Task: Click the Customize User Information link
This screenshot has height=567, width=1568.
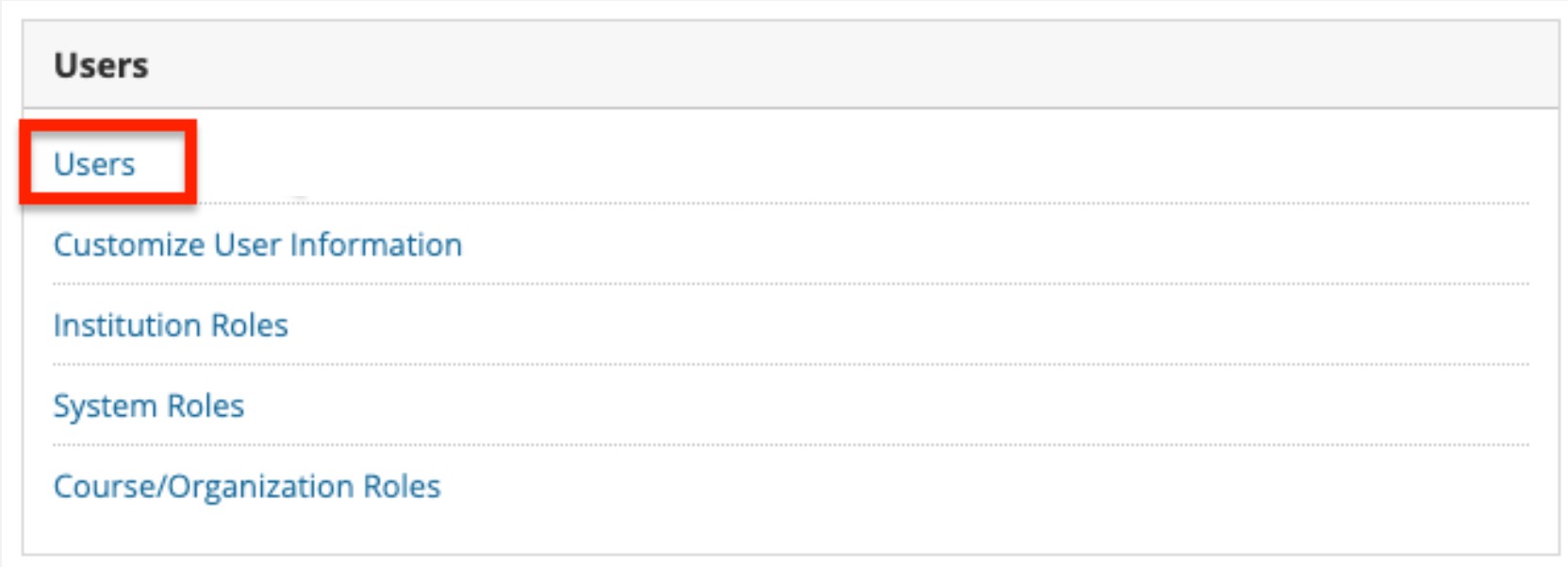Action: tap(257, 245)
